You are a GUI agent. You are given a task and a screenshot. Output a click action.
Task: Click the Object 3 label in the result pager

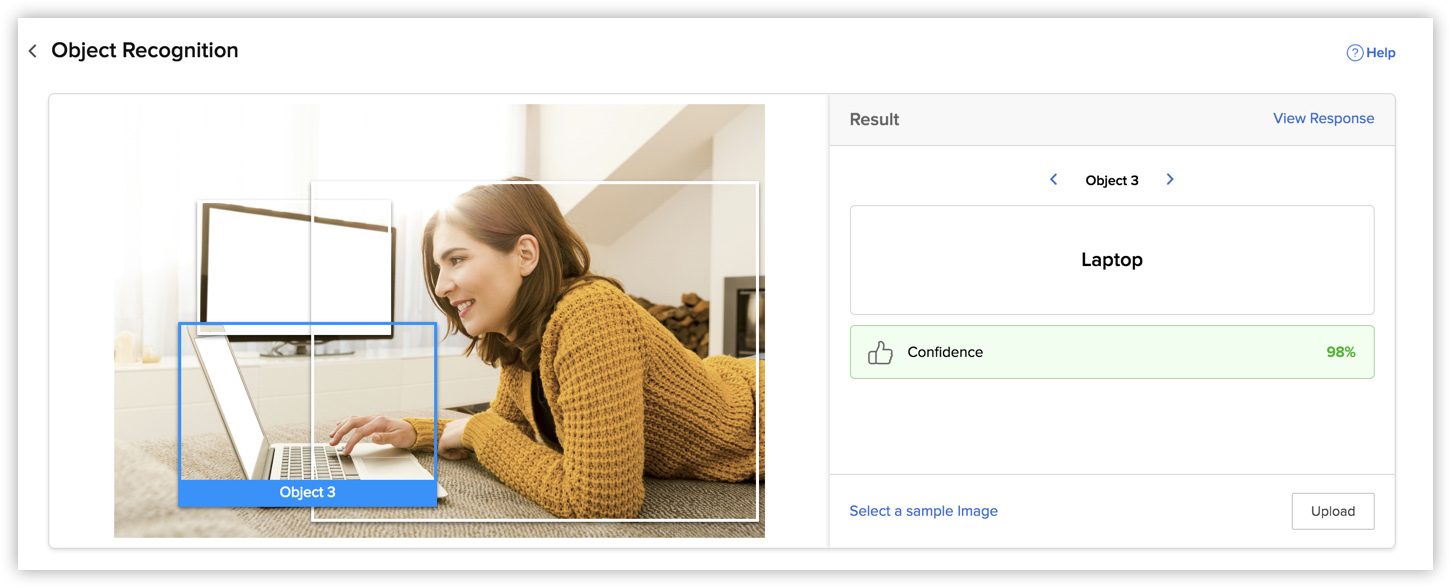click(x=1112, y=181)
